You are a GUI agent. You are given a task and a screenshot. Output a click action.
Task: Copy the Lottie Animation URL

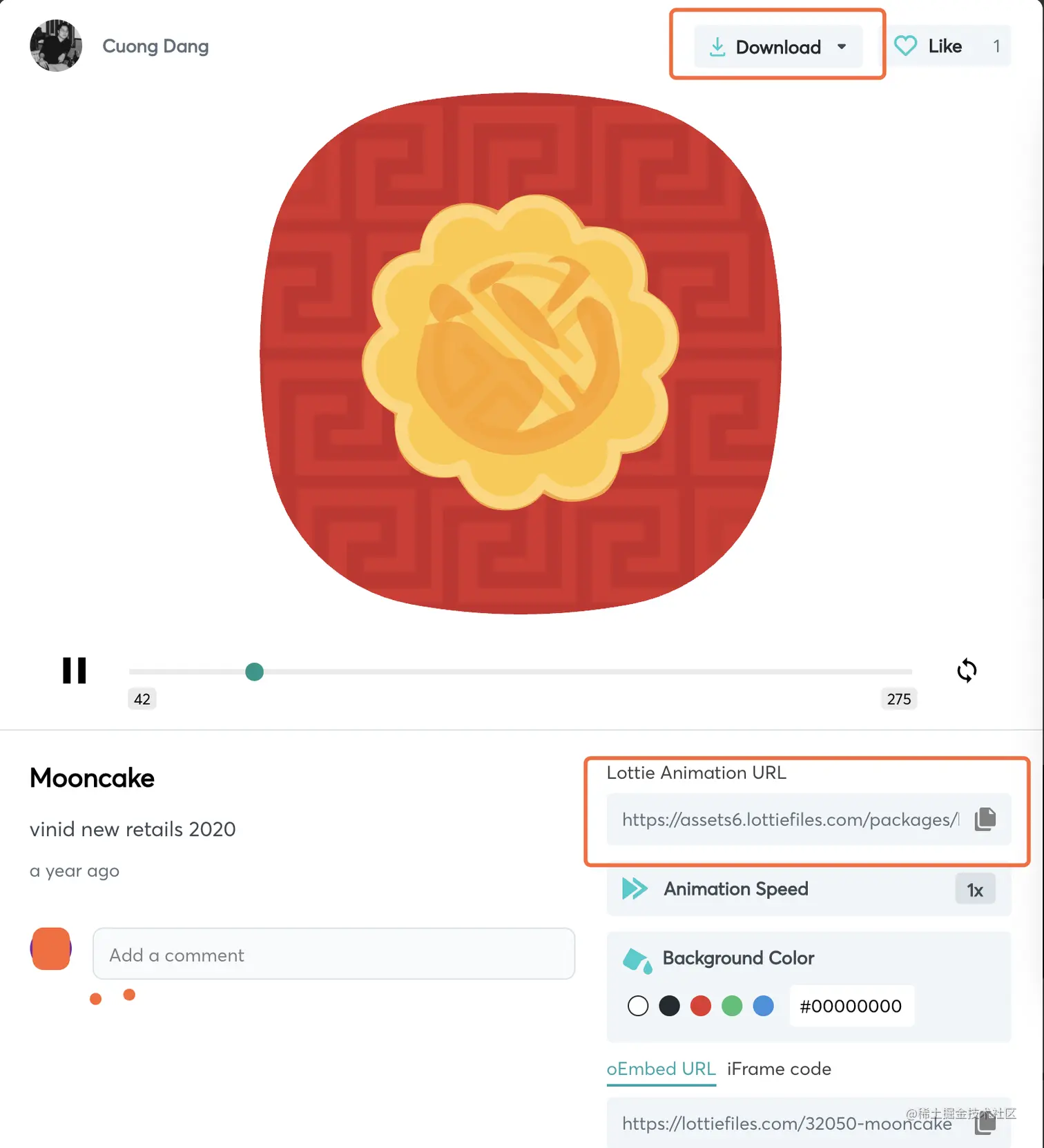point(985,819)
